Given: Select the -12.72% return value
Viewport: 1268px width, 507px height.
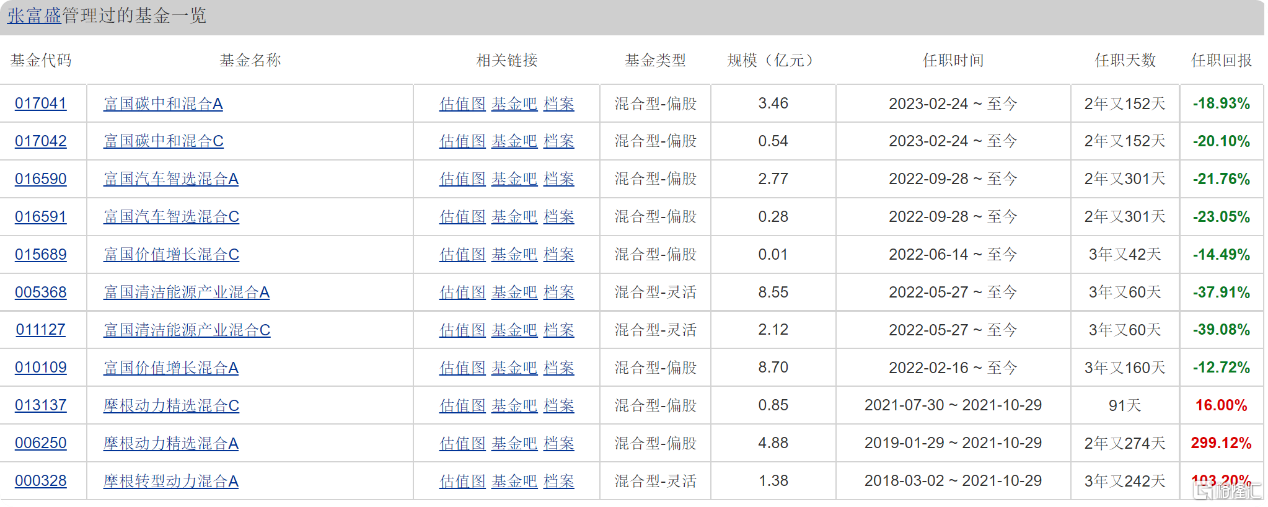Looking at the screenshot, I should (1221, 368).
